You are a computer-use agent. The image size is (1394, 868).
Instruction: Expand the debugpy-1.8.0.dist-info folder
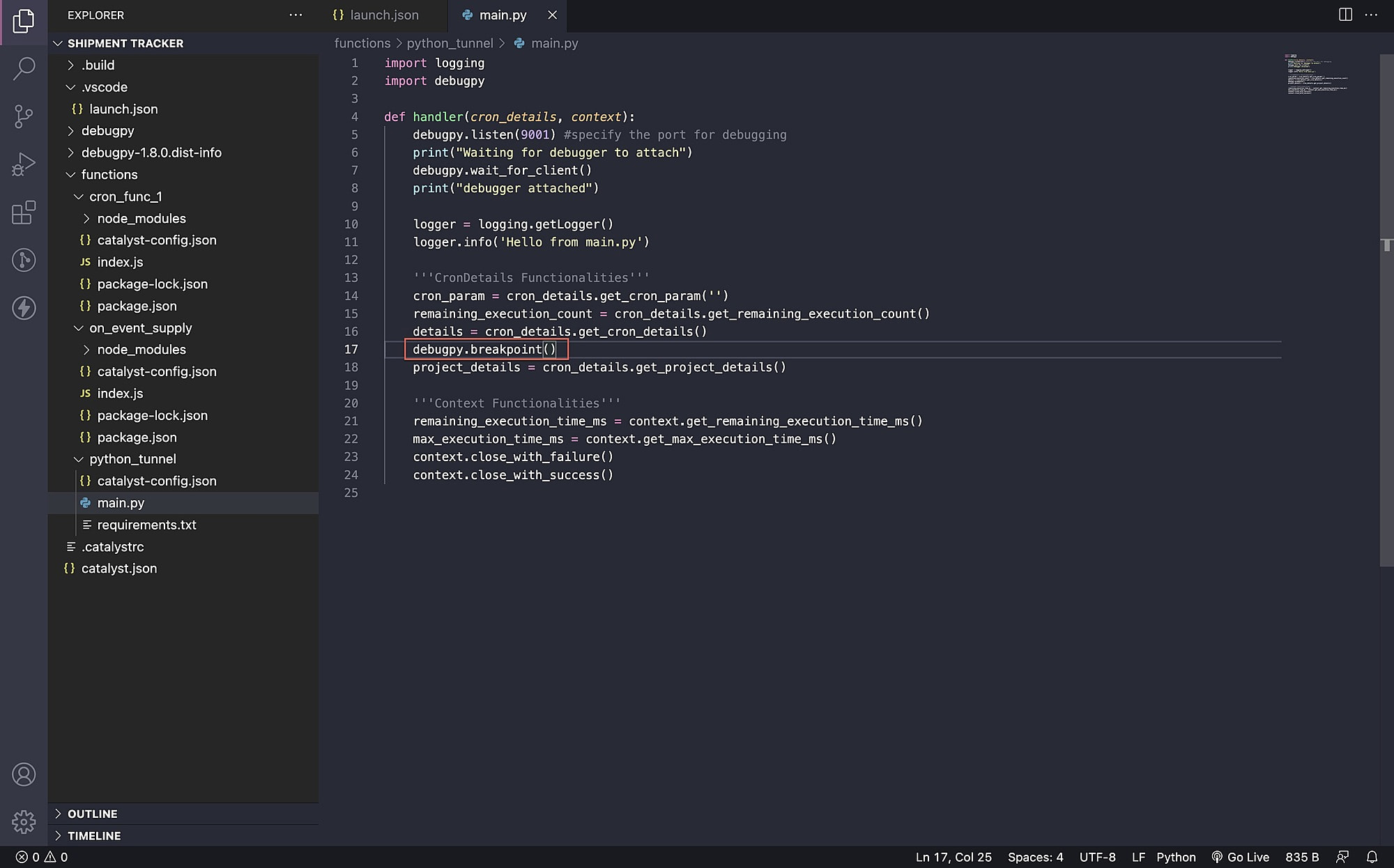(x=184, y=153)
